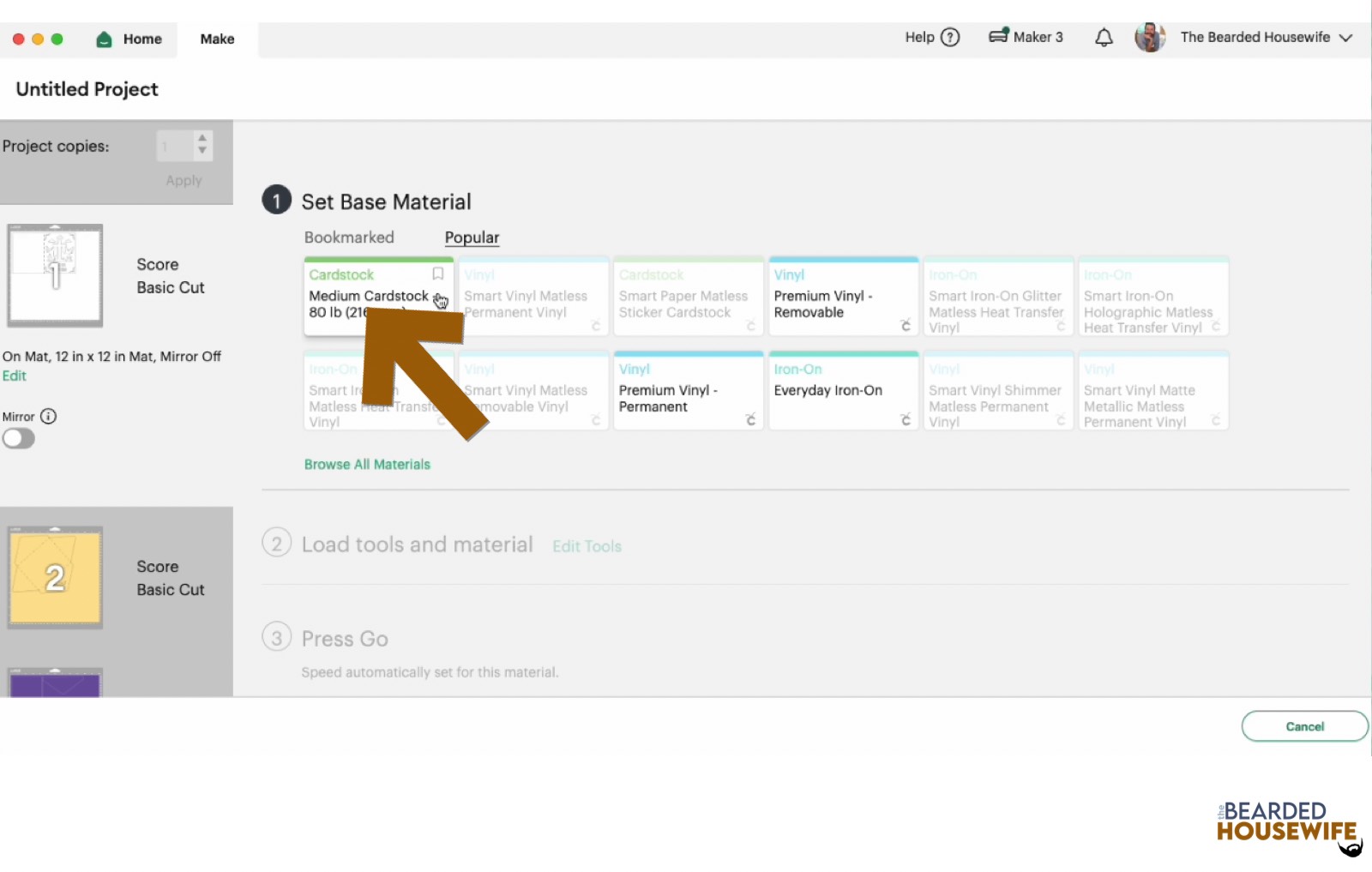This screenshot has width=1372, height=872.
Task: Decrease the Project copies stepper
Action: tap(202, 151)
